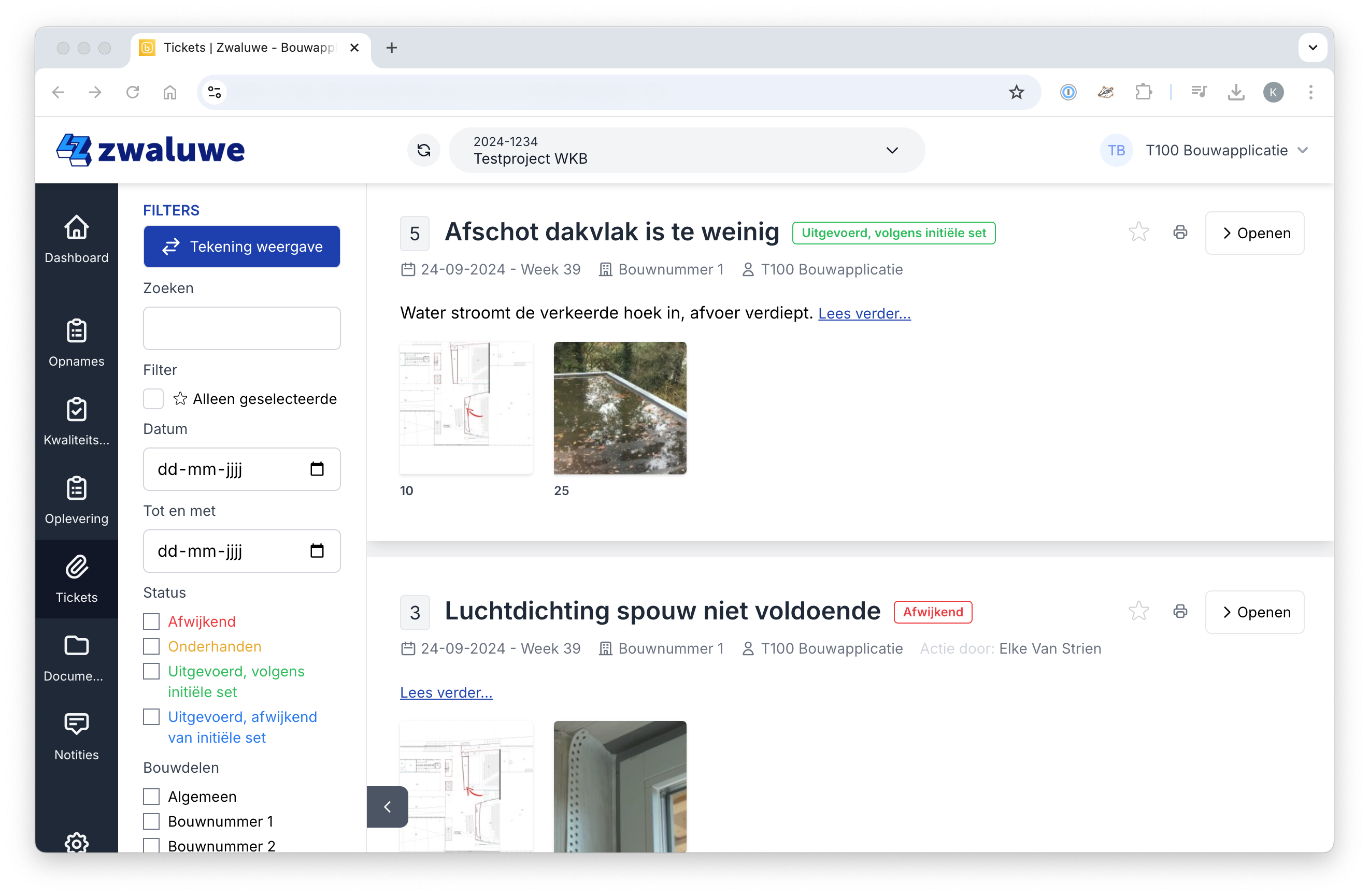Open the password manager extension icon
The image size is (1369, 896).
pos(1068,92)
